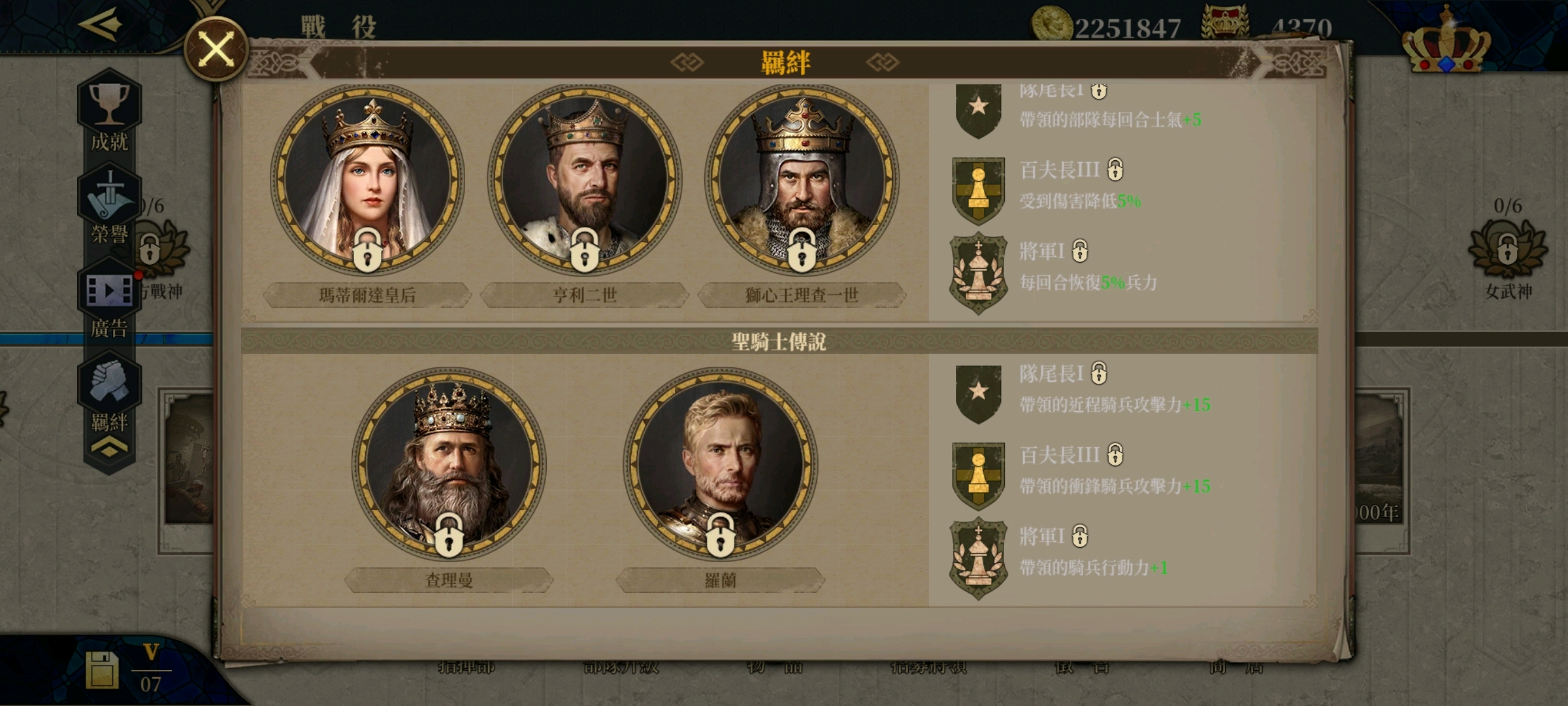Click the locked 女武神 wreath emblem
This screenshot has height=706, width=1568.
tap(1507, 250)
